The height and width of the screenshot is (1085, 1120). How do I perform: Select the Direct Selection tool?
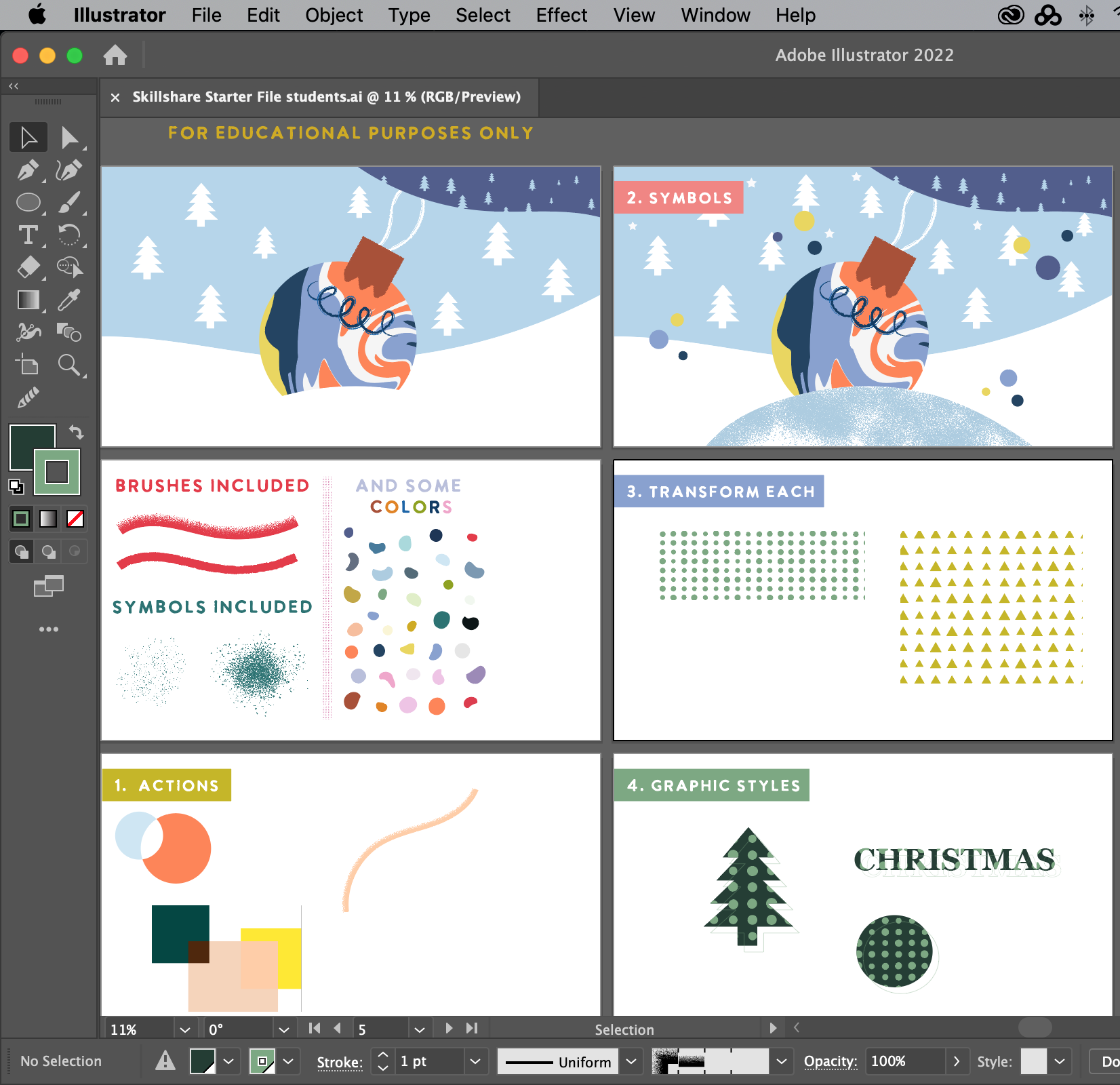click(69, 138)
